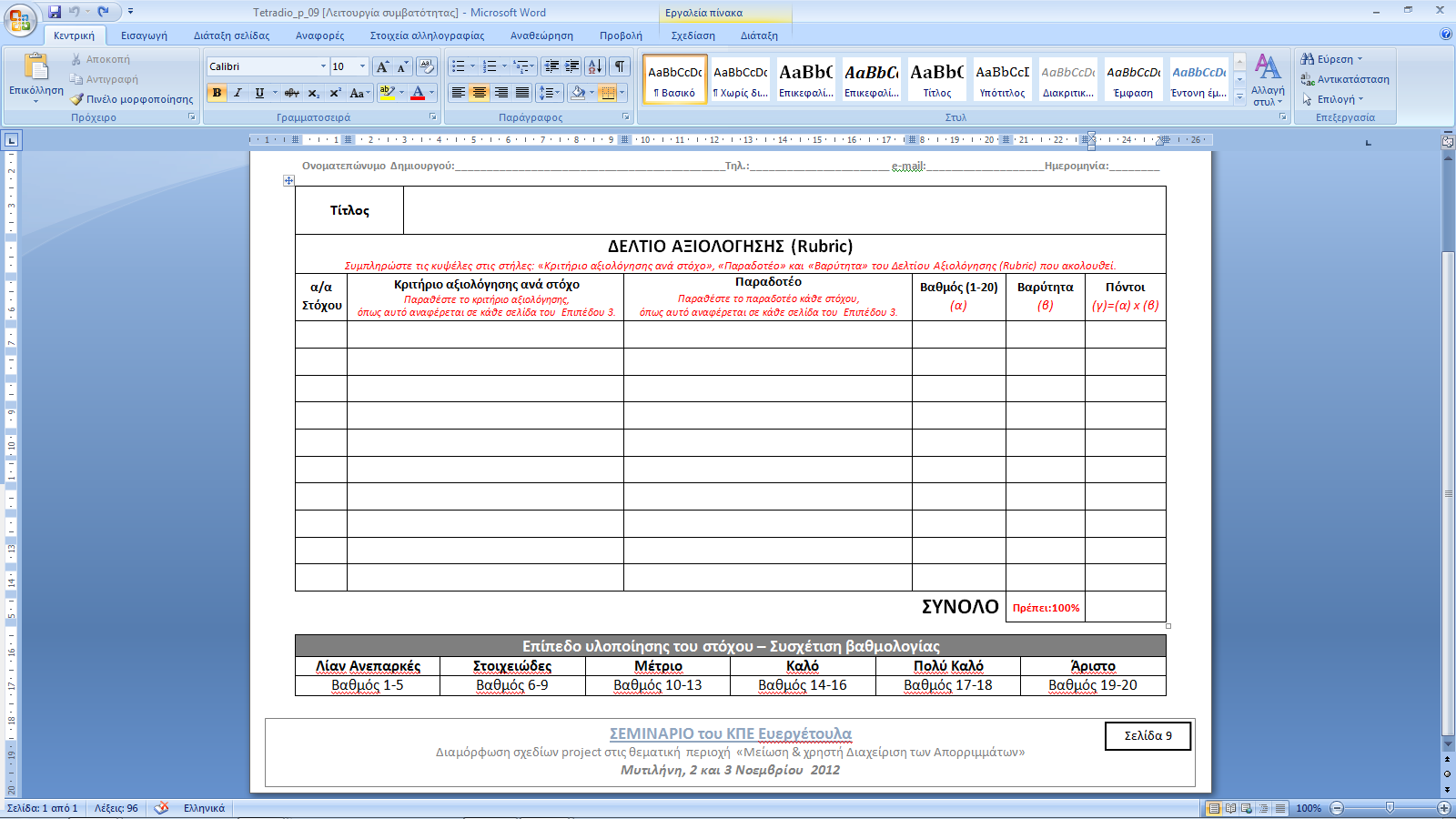
Task: Click the Redo arrow in the Quick Access Toolbar
Action: (103, 12)
